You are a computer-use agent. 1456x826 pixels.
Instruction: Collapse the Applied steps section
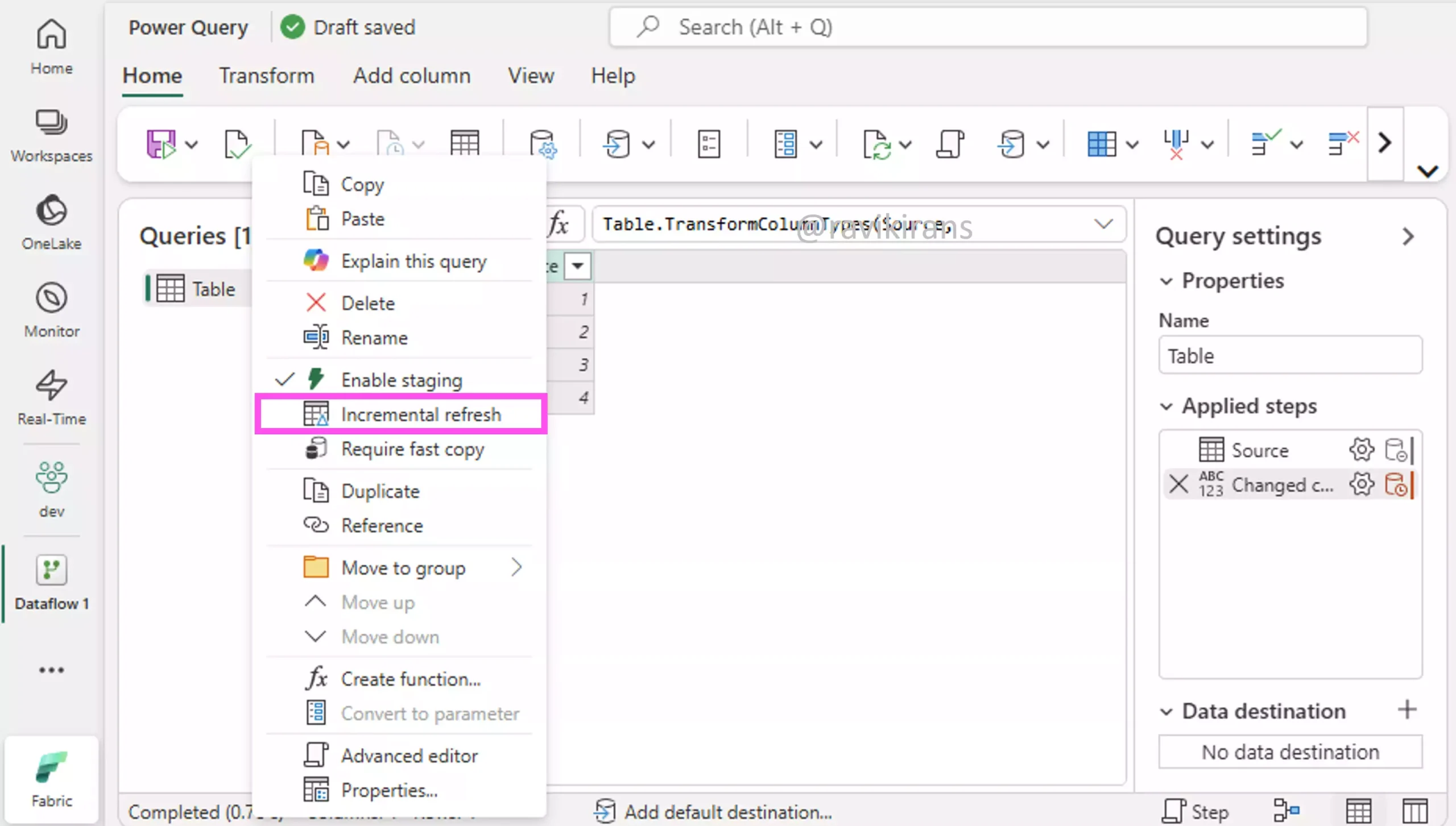pos(1166,406)
